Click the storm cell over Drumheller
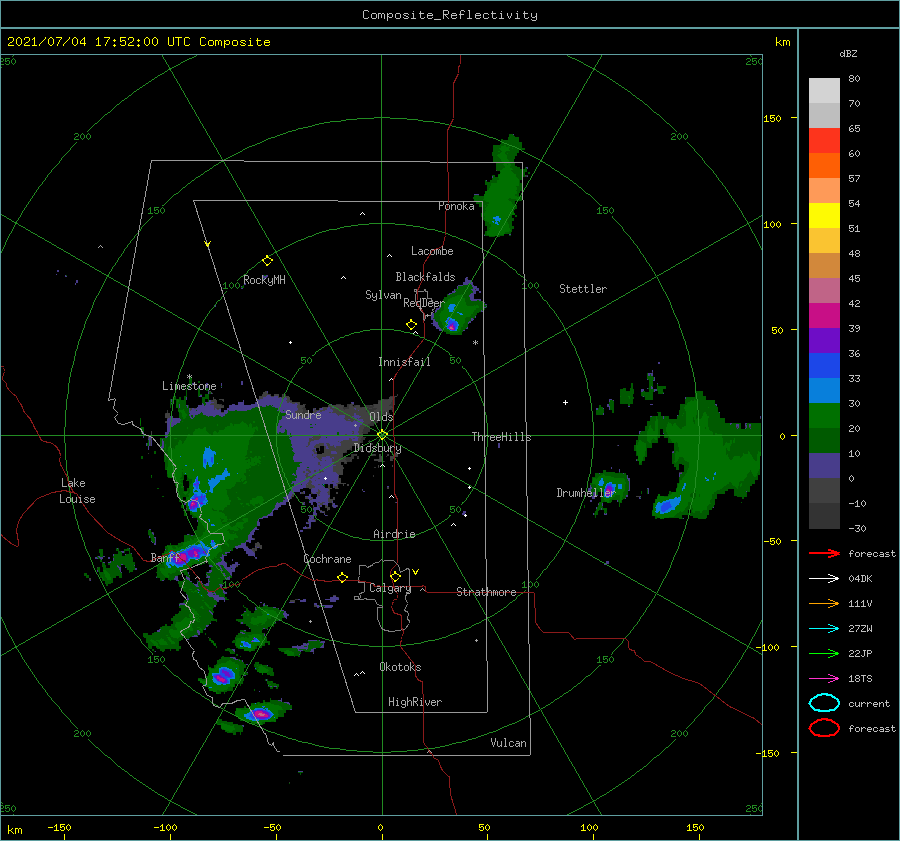The image size is (900, 841). [610, 488]
